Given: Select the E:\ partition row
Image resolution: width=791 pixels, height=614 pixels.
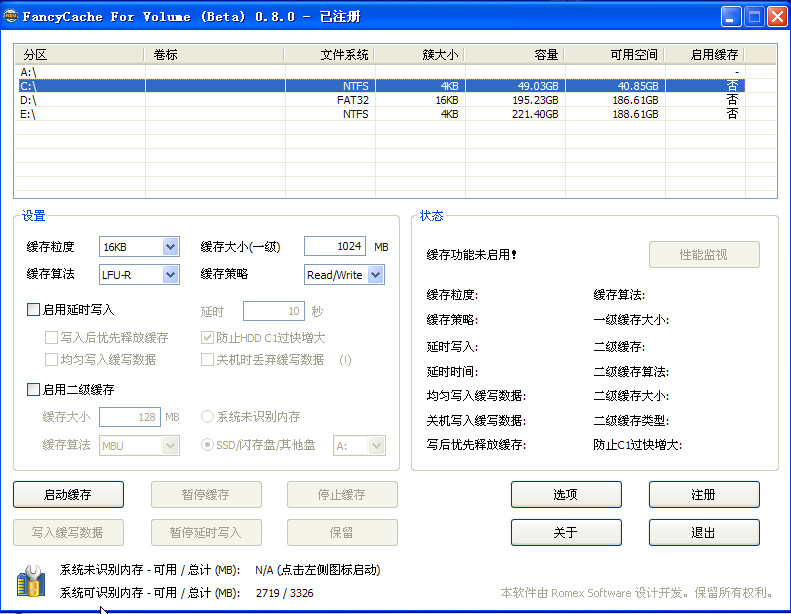Looking at the screenshot, I should point(382,114).
